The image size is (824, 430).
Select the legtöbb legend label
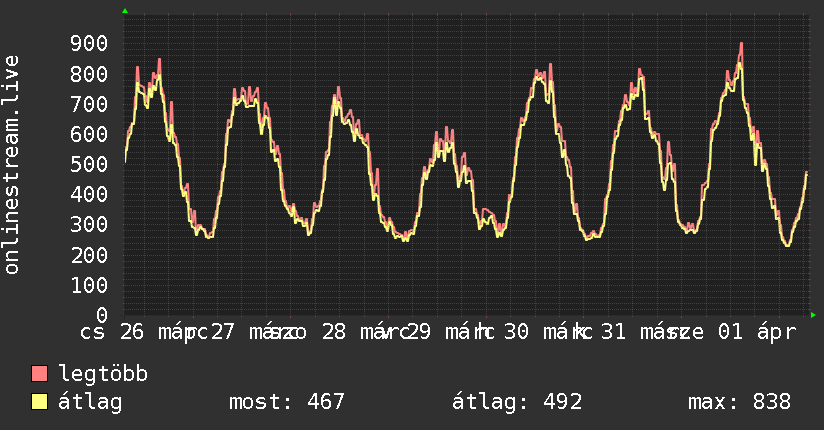click(103, 374)
